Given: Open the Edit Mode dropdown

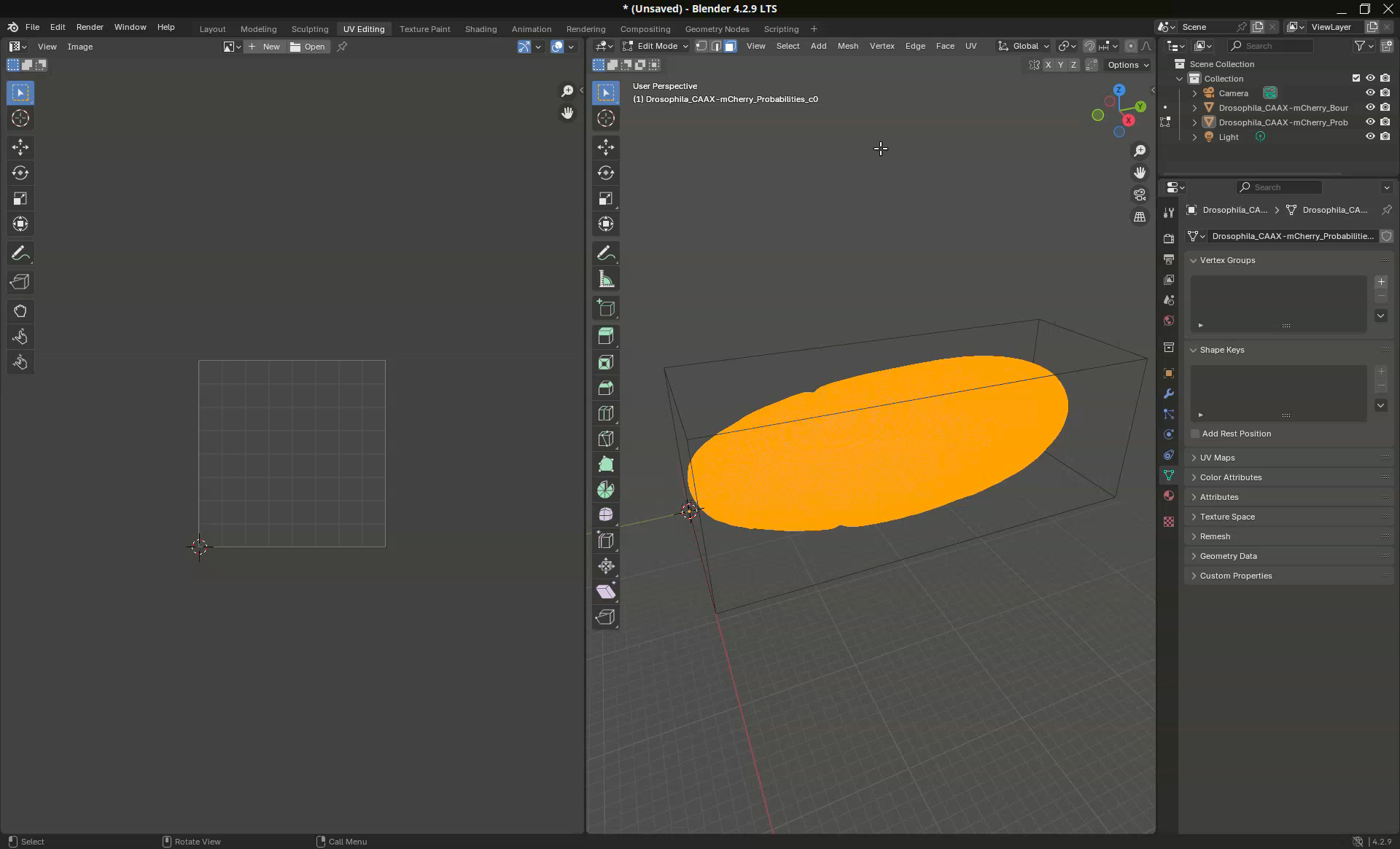Looking at the screenshot, I should [655, 46].
